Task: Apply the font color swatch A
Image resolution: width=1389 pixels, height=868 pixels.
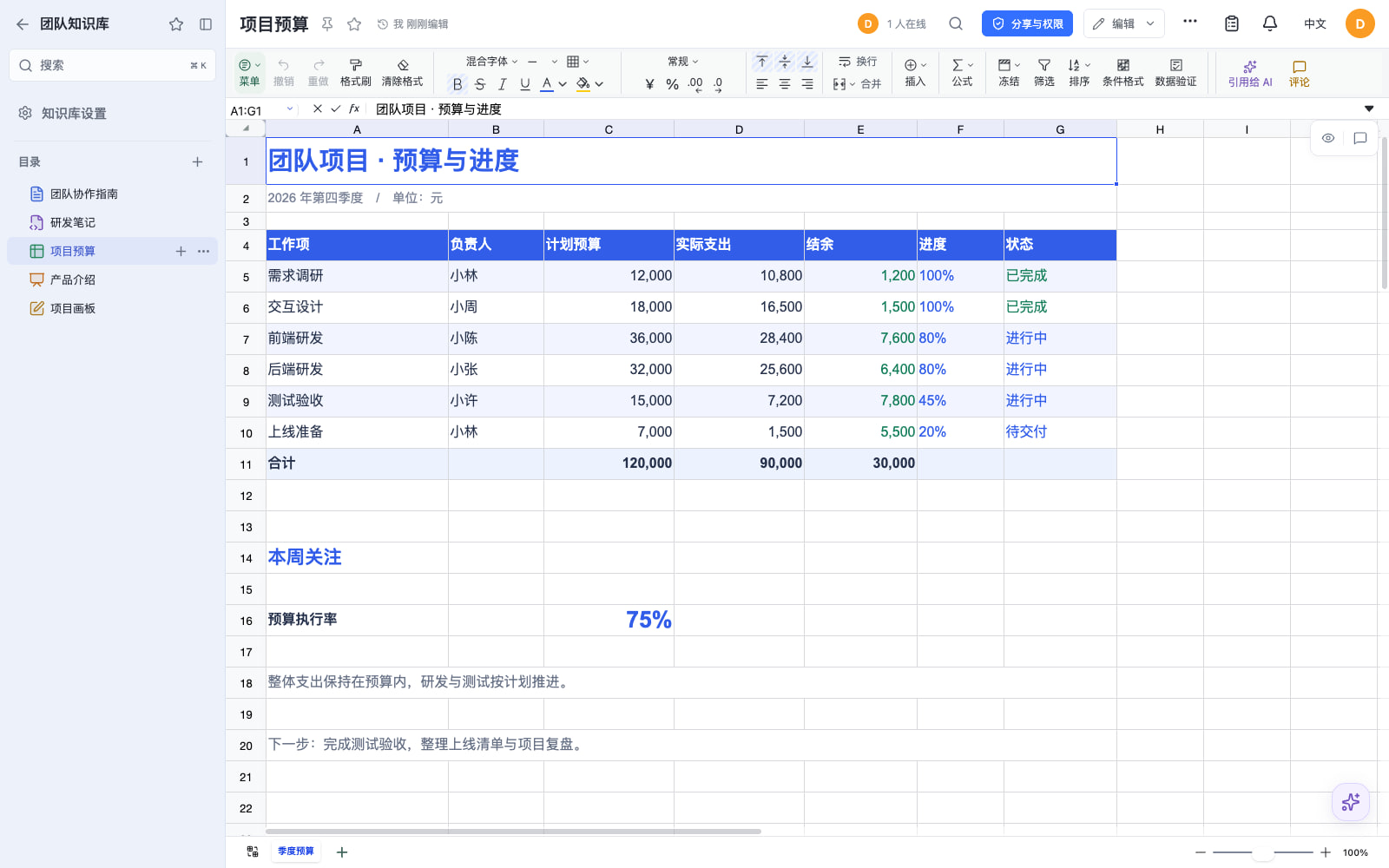Action: click(x=547, y=84)
